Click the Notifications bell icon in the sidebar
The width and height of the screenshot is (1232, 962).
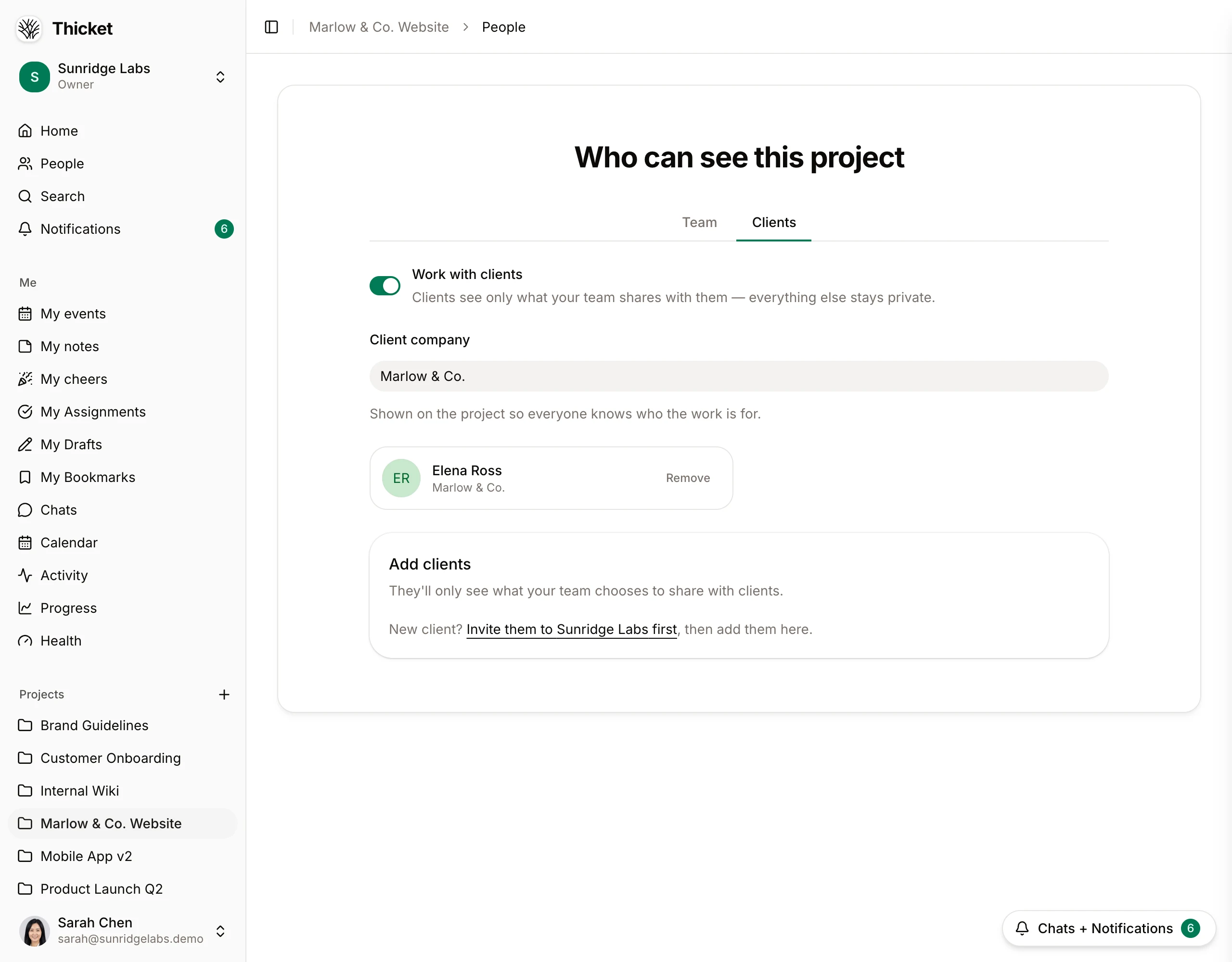[25, 229]
